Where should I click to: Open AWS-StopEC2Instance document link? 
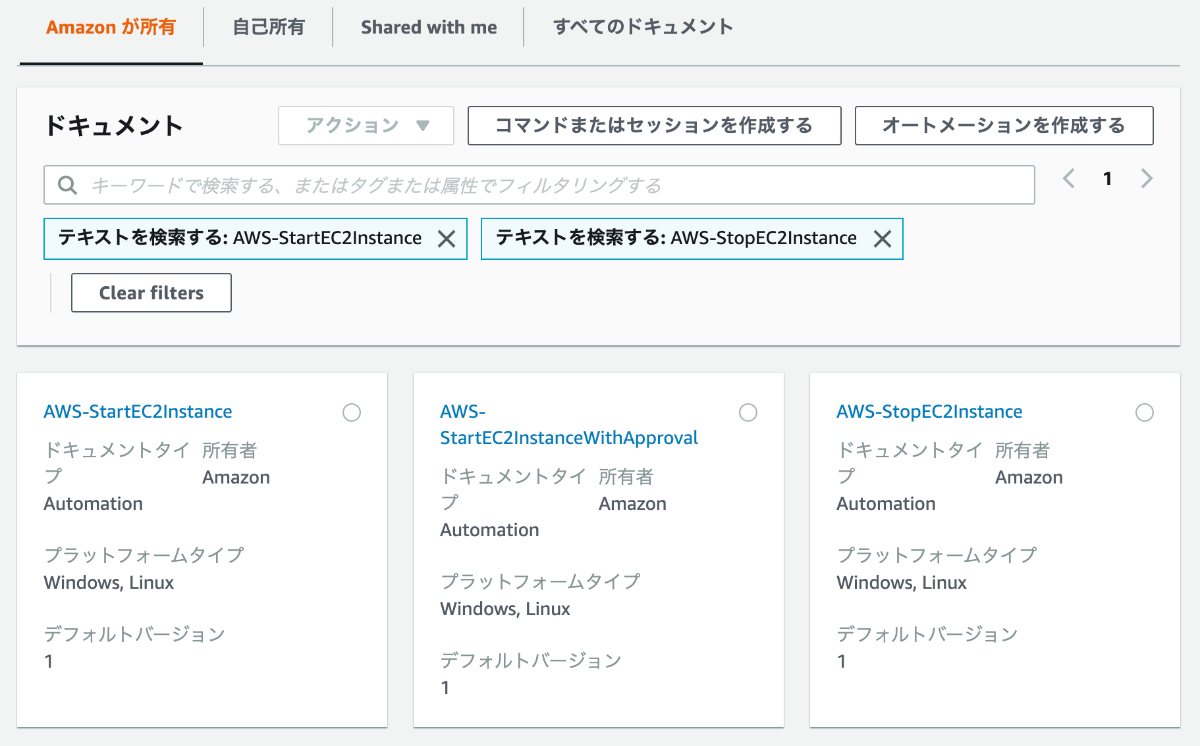pos(930,411)
